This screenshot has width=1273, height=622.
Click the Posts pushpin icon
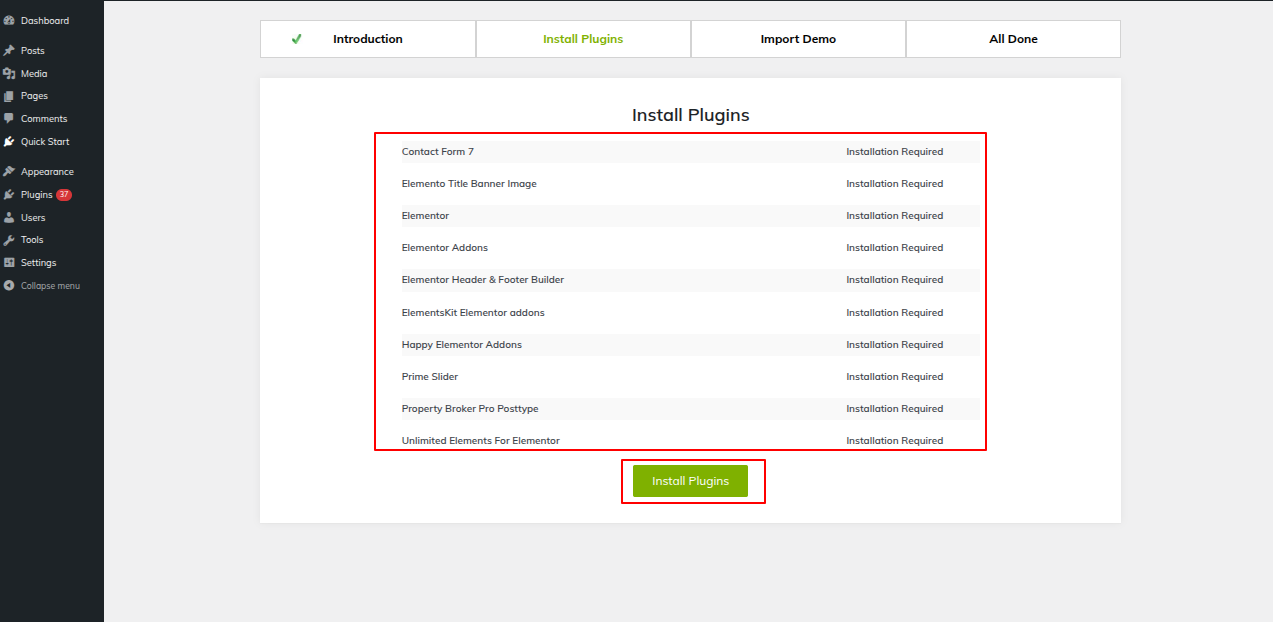coord(9,51)
